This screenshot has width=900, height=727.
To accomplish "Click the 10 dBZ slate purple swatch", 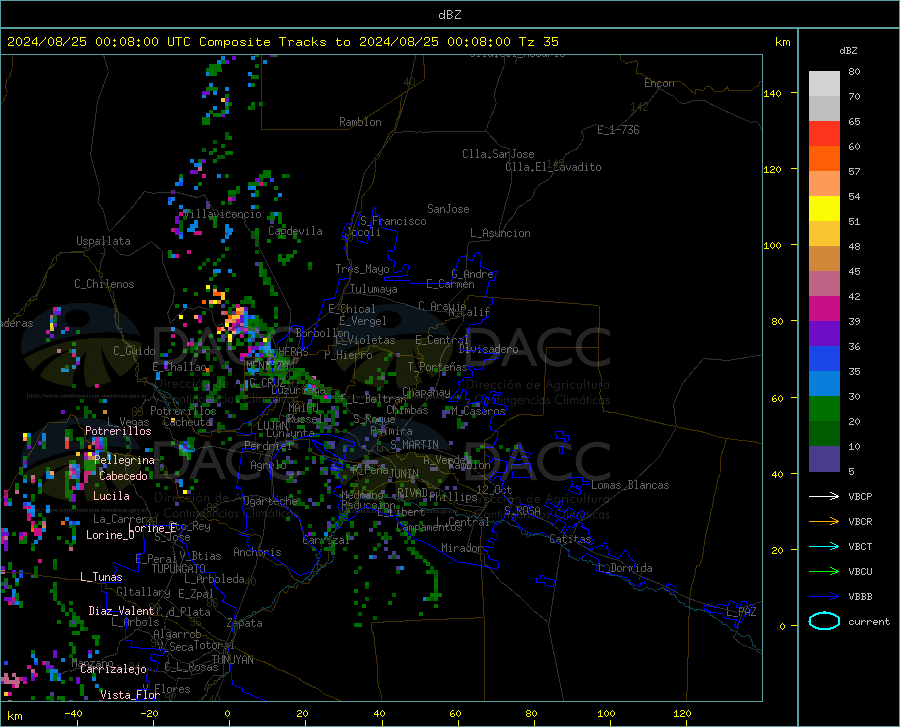I will [x=824, y=459].
